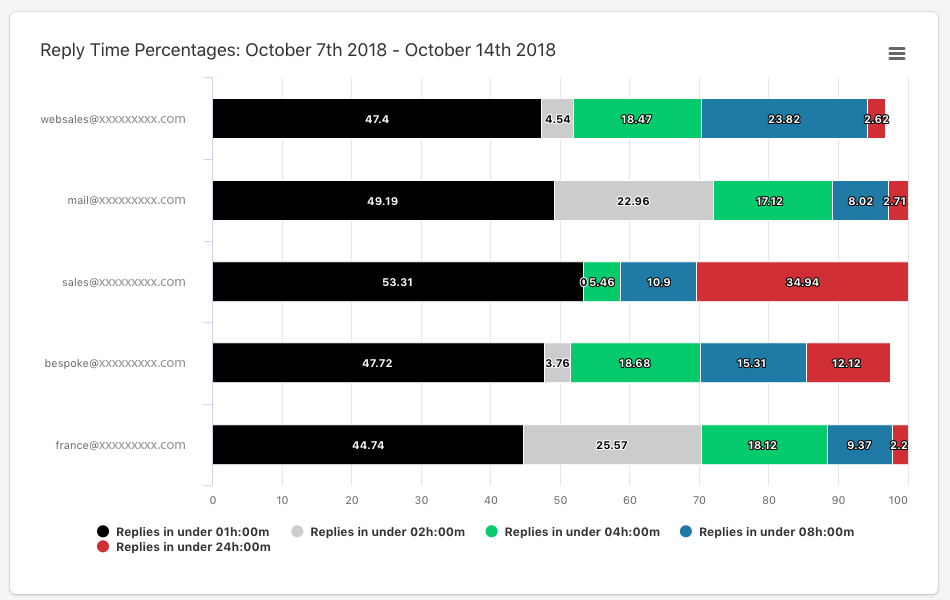Click the websales black bar segment 47.4
950x600 pixels.
[376, 119]
